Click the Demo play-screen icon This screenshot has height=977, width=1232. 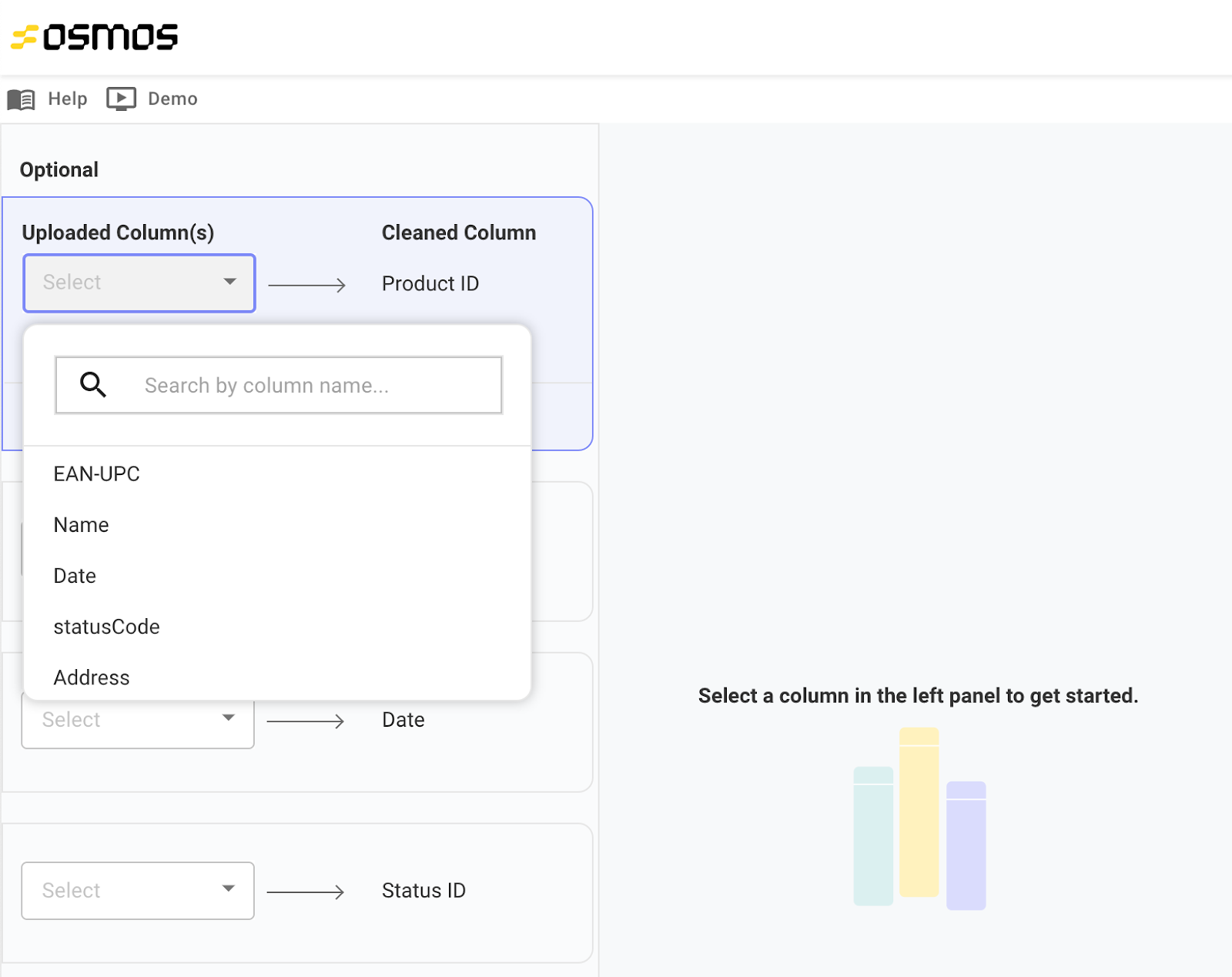point(121,99)
